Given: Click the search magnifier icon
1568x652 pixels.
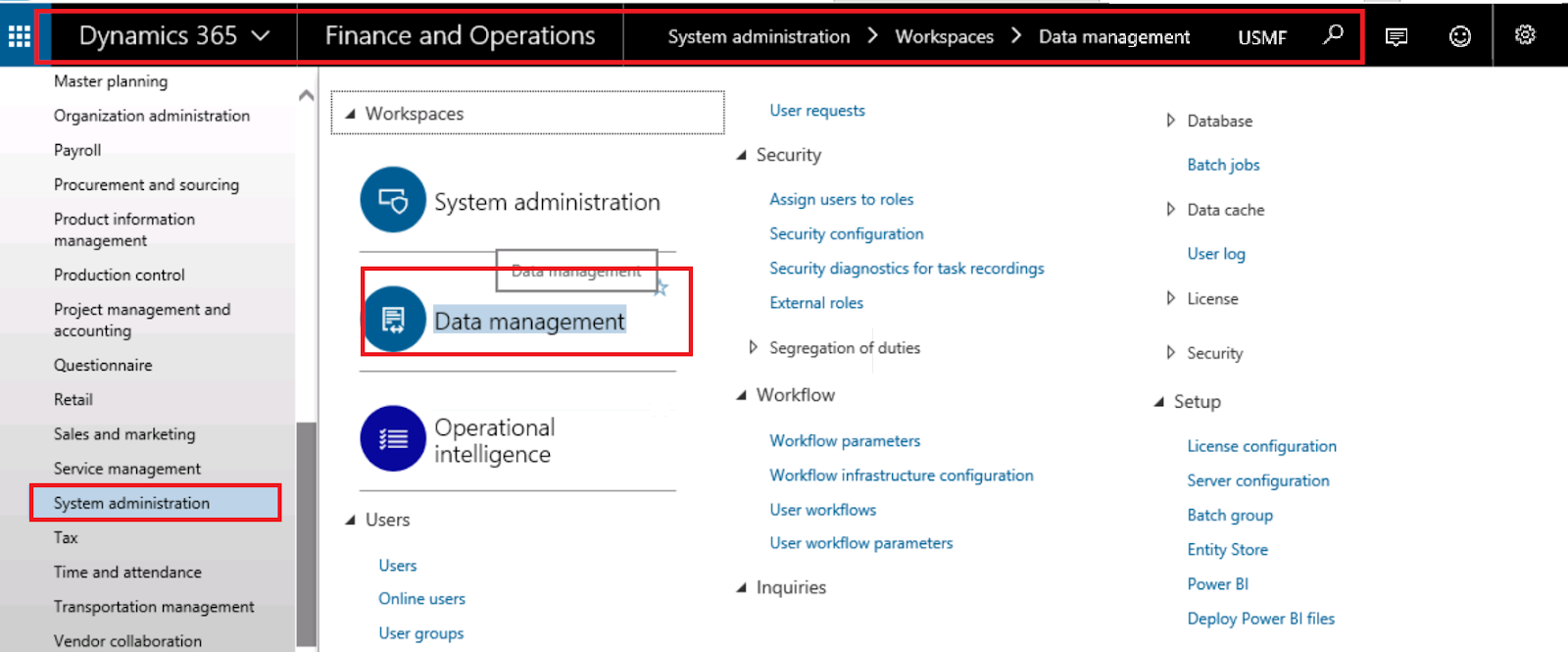Looking at the screenshot, I should click(x=1333, y=35).
